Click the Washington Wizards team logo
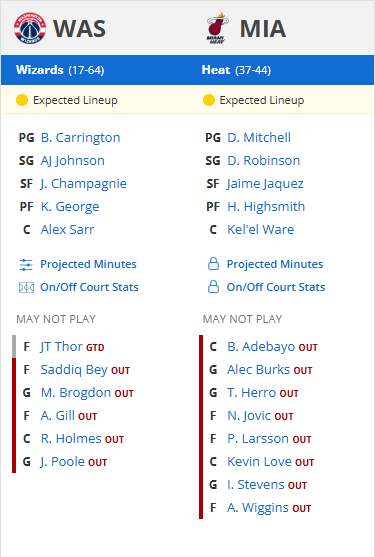 30,28
